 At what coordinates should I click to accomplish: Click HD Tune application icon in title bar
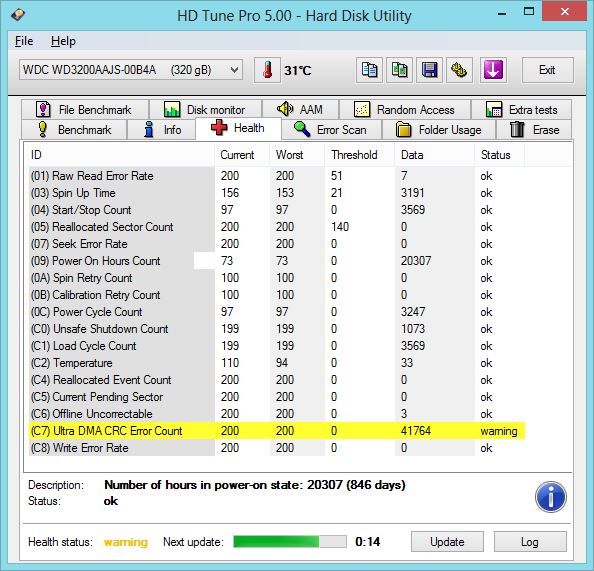tap(18, 15)
